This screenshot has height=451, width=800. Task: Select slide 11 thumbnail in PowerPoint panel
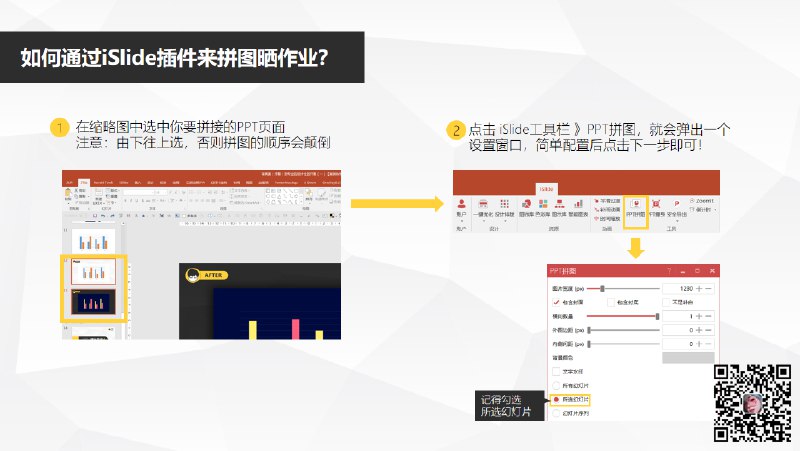[x=93, y=240]
